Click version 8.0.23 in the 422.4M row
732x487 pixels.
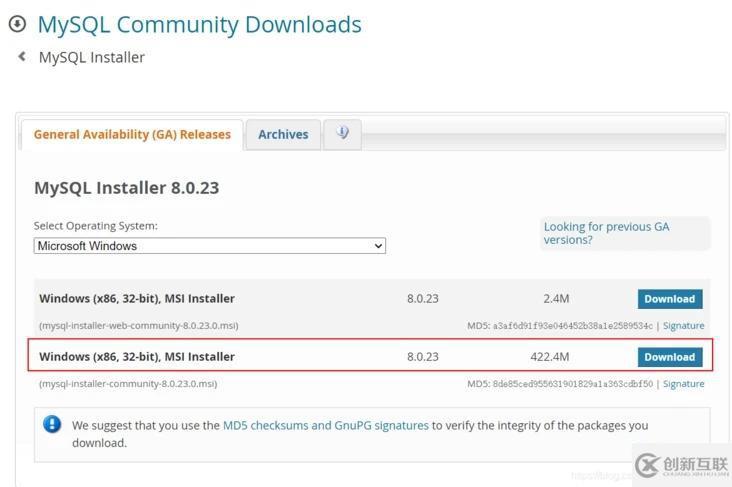click(422, 357)
